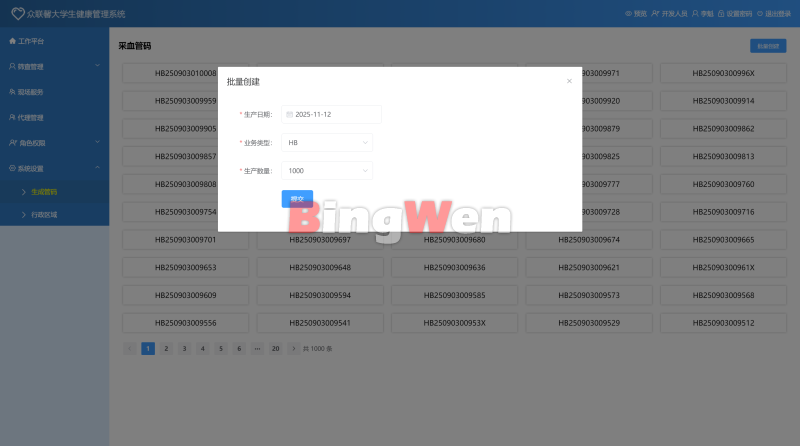Click the 退出登录 logout icon

(760, 14)
